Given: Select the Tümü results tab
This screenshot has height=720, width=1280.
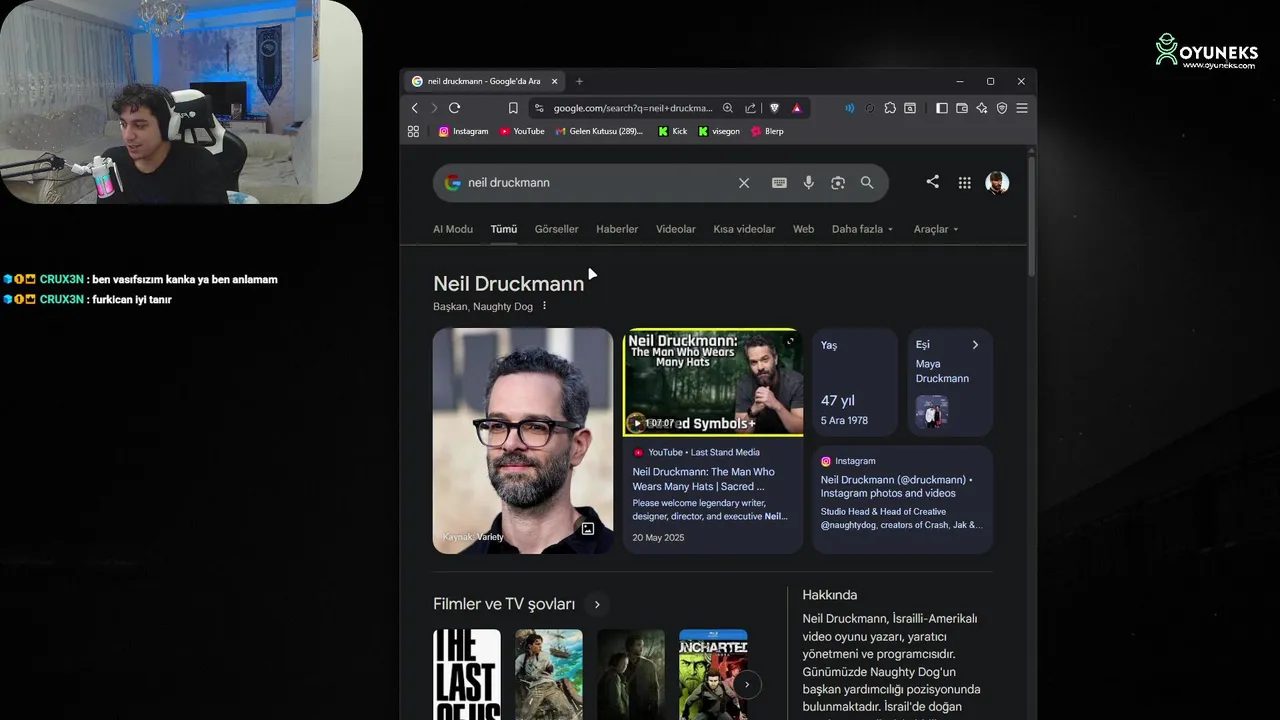Looking at the screenshot, I should [504, 229].
